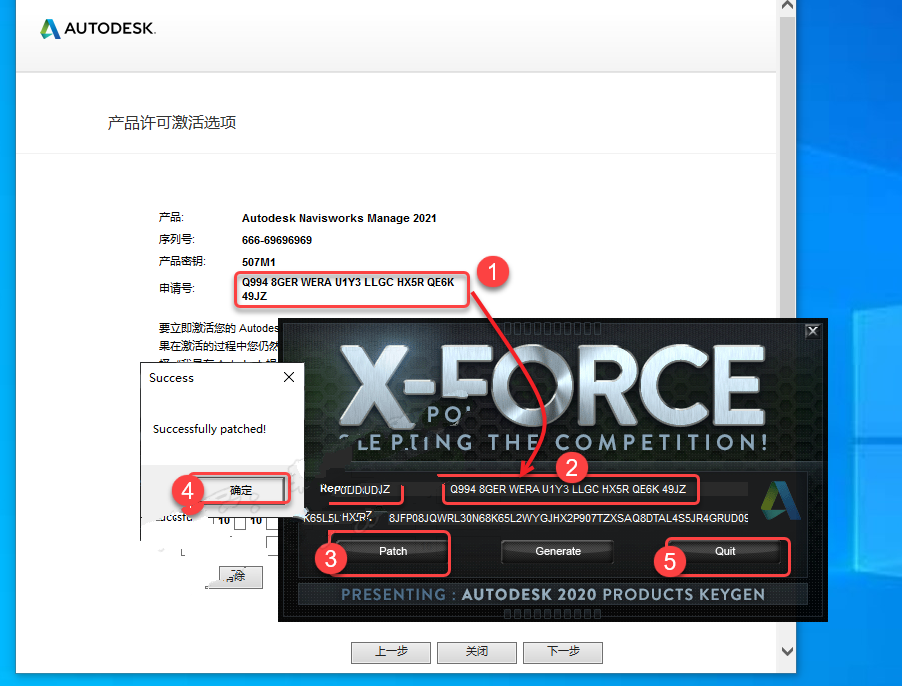Close the X-Force window using its X button
The image size is (902, 686).
pos(812,331)
